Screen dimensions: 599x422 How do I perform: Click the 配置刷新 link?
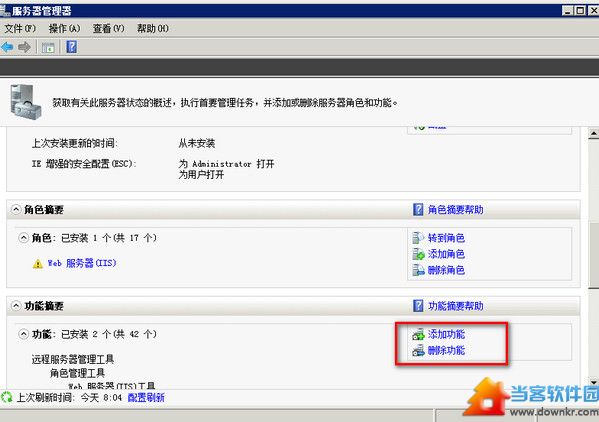click(146, 398)
